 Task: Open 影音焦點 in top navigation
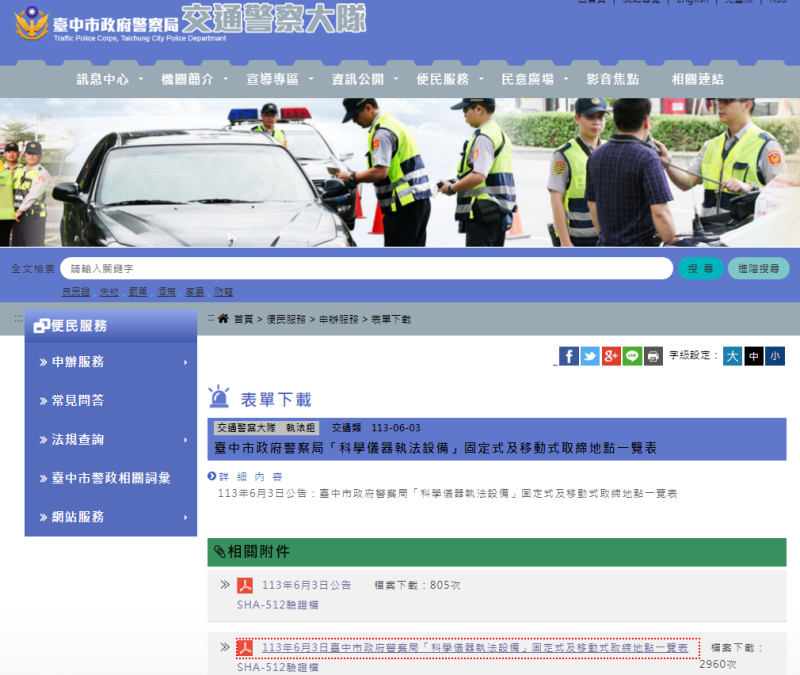coord(613,79)
